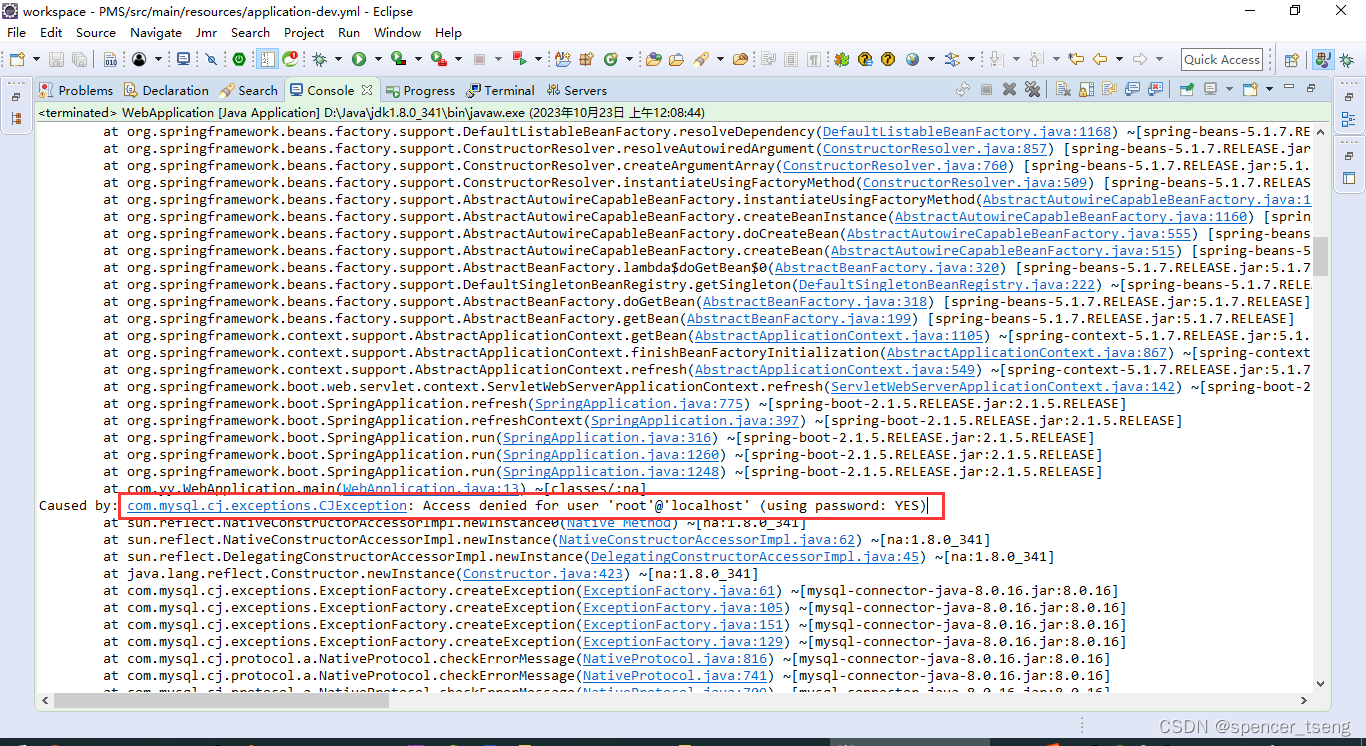Open a New Java Project with the wizard icon
Image resolution: width=1366 pixels, height=746 pixels.
point(560,59)
